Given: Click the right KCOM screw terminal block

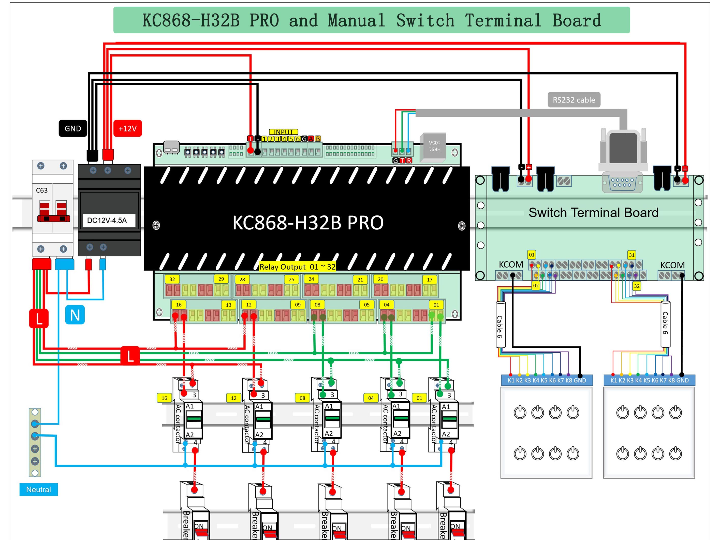Looking at the screenshot, I should 671,276.
